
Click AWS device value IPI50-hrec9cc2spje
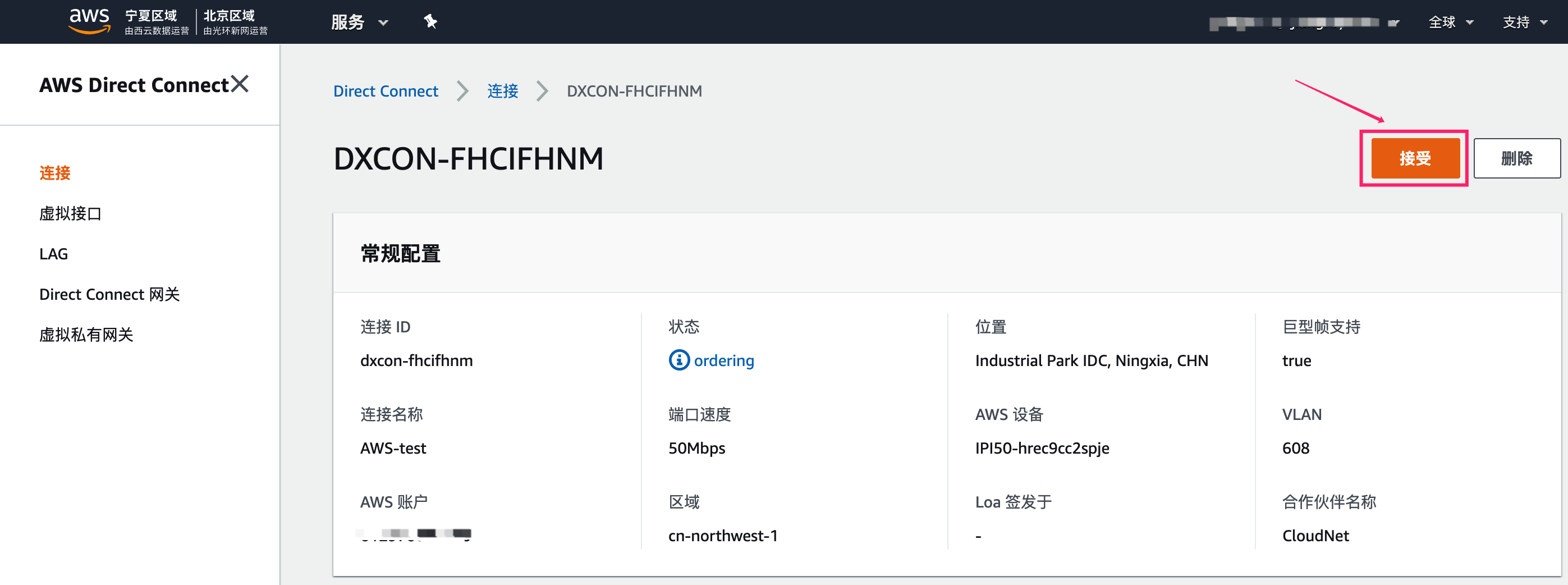[1042, 449]
